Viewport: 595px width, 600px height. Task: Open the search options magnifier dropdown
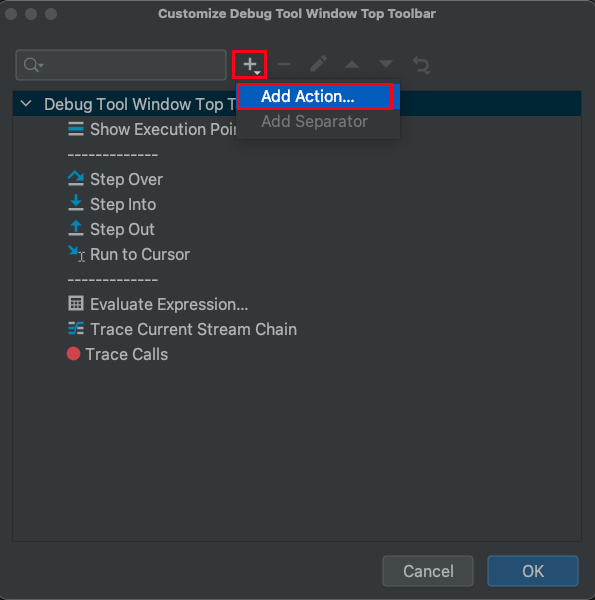point(33,65)
